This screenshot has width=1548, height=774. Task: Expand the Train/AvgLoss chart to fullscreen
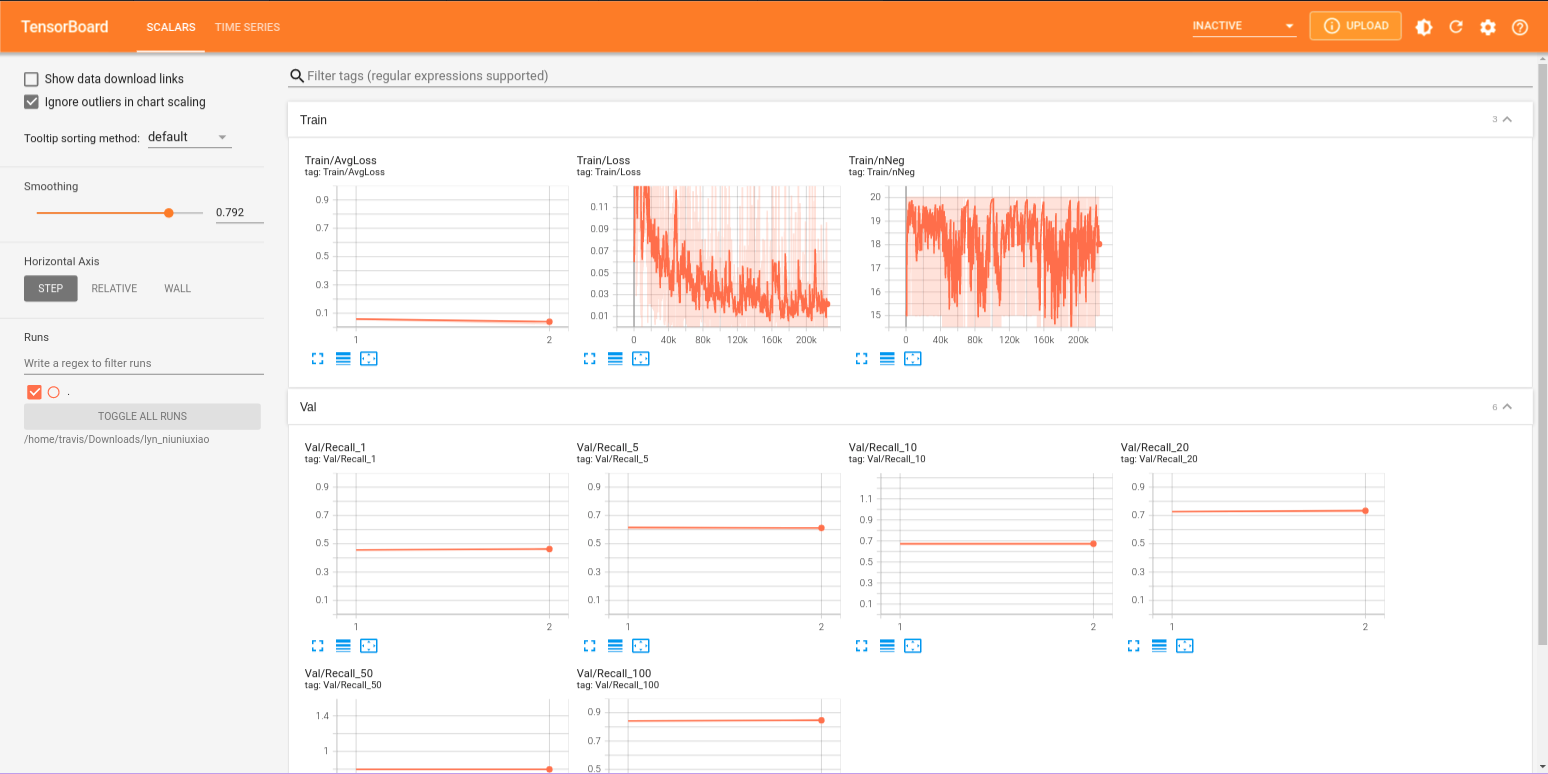317,358
